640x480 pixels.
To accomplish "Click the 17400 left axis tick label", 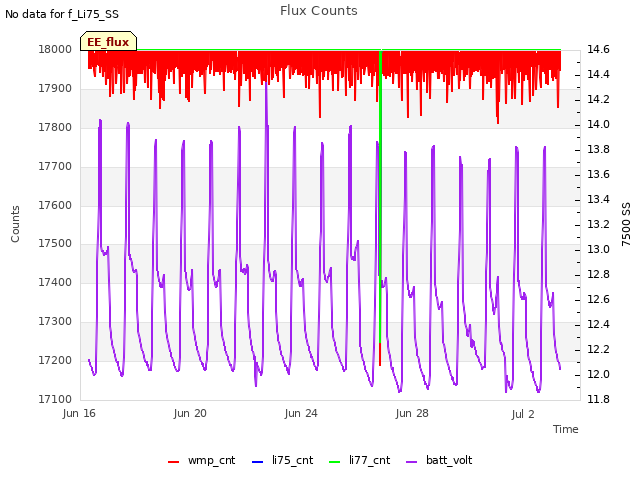I will pyautogui.click(x=55, y=282).
